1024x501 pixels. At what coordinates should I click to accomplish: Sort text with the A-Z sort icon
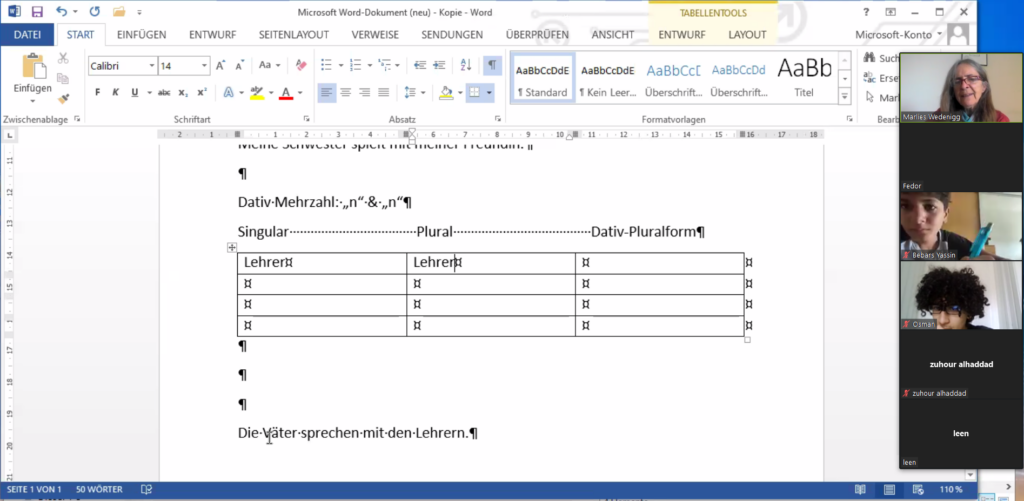coord(466,65)
